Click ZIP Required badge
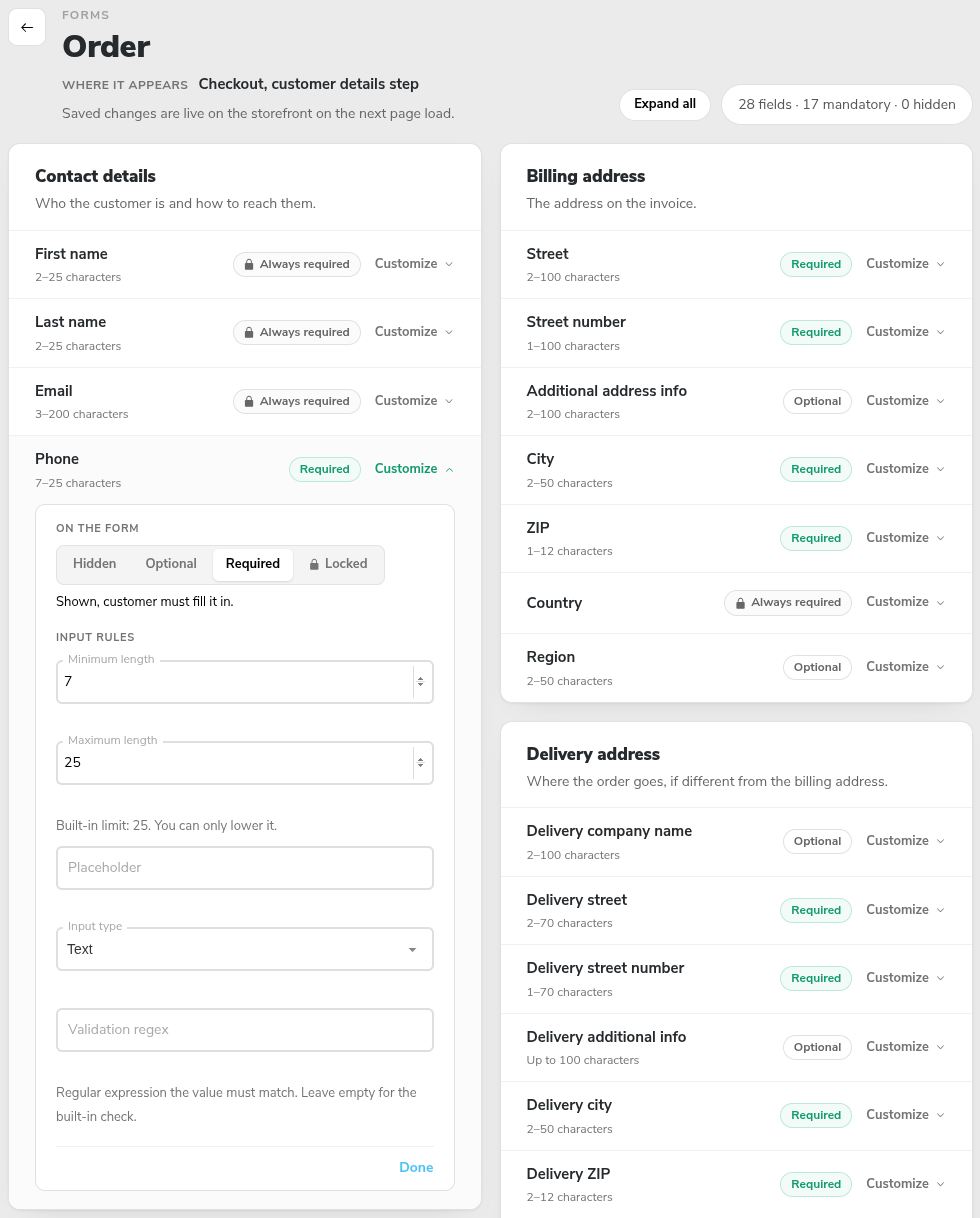Screen dimensions: 980x1218 816,538
